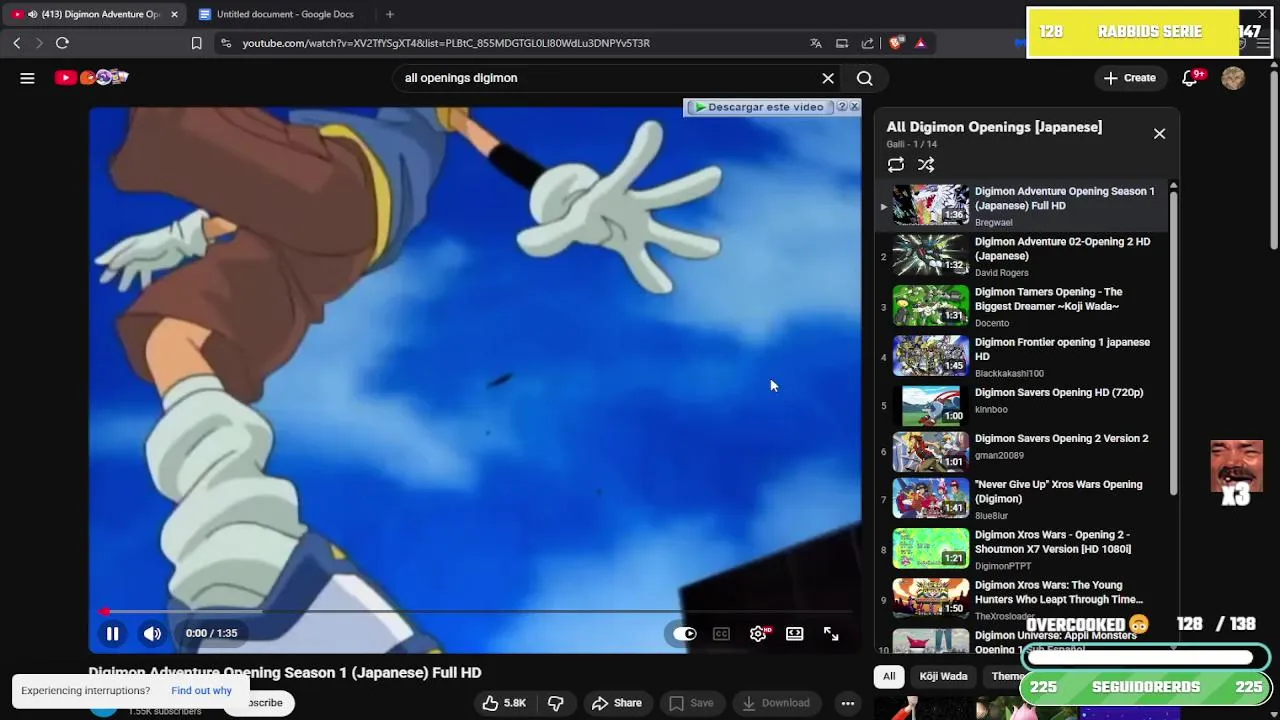Close the Descargar este video overlay
Viewport: 1280px width, 720px height.
click(x=854, y=107)
